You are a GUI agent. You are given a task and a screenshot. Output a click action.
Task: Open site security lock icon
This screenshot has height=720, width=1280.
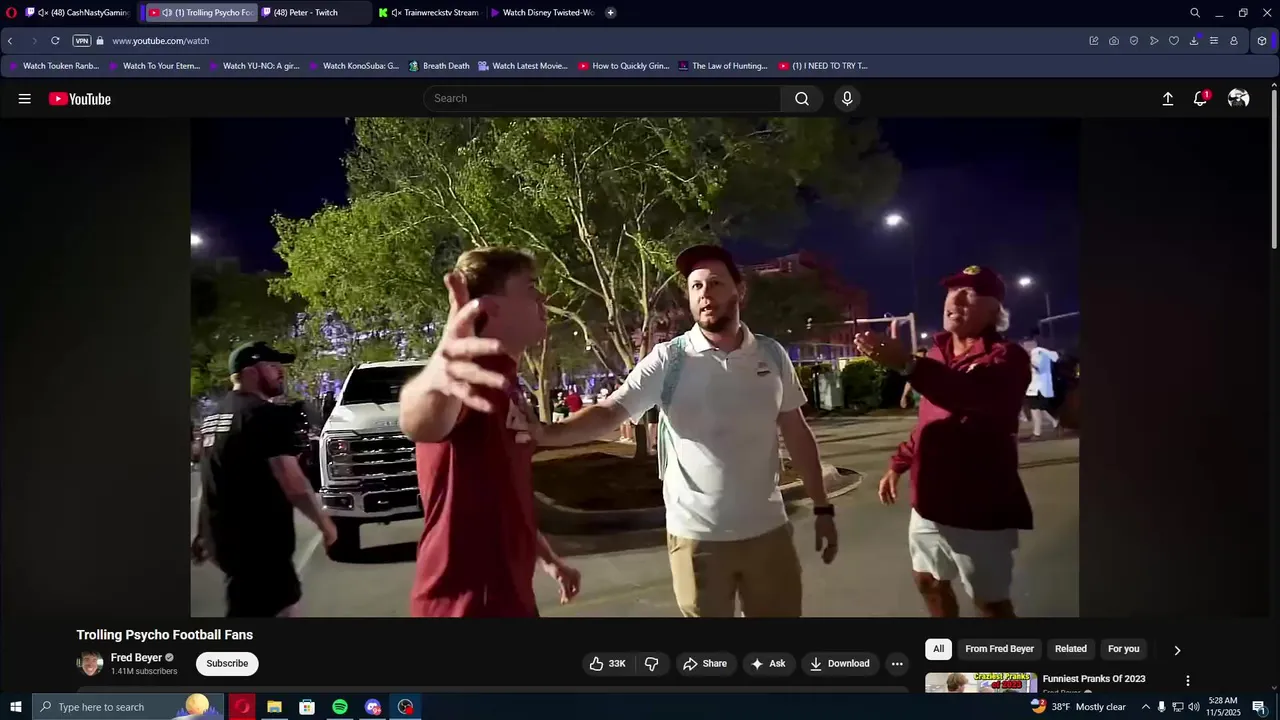100,41
